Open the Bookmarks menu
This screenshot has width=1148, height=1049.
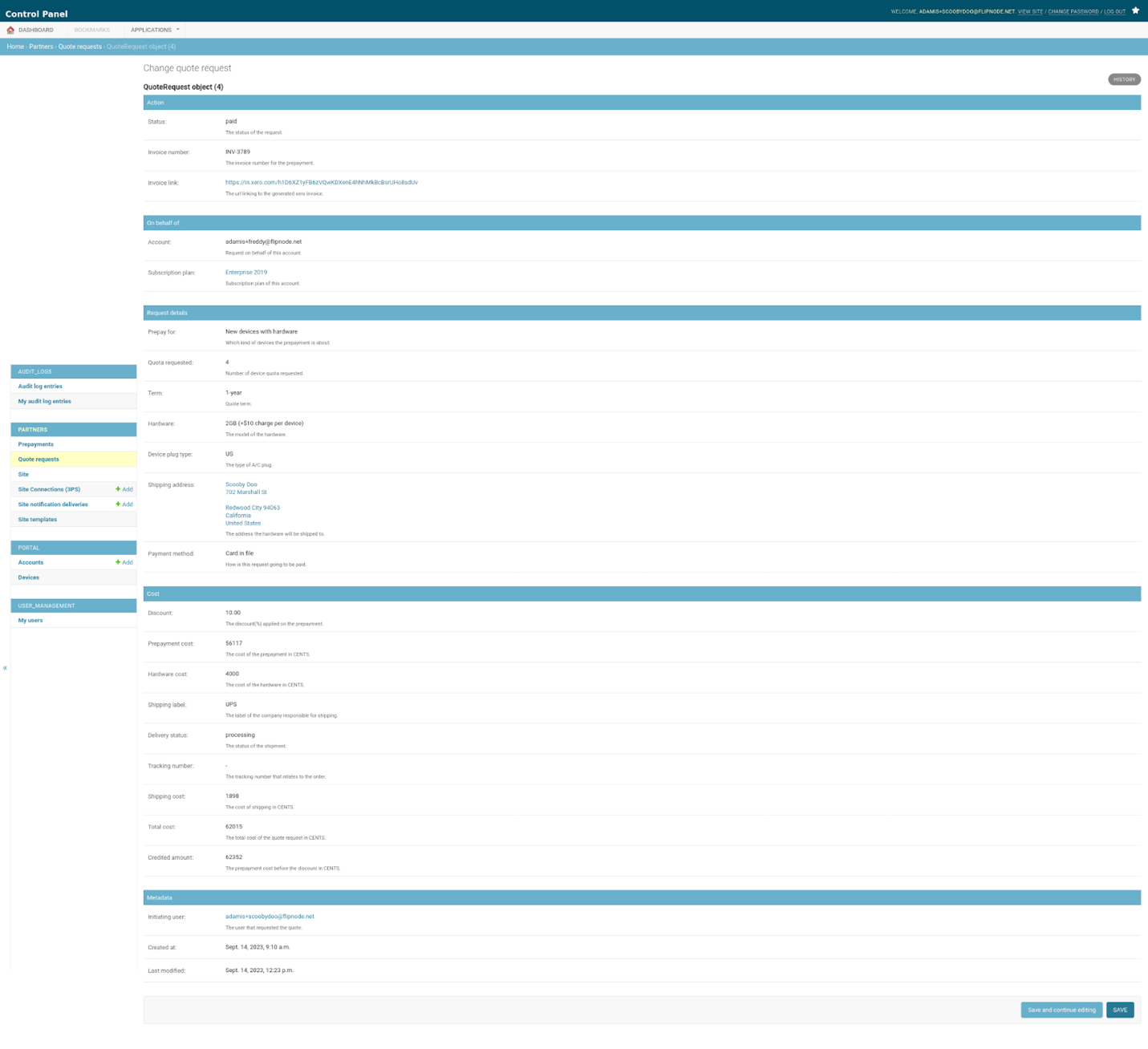(x=91, y=30)
